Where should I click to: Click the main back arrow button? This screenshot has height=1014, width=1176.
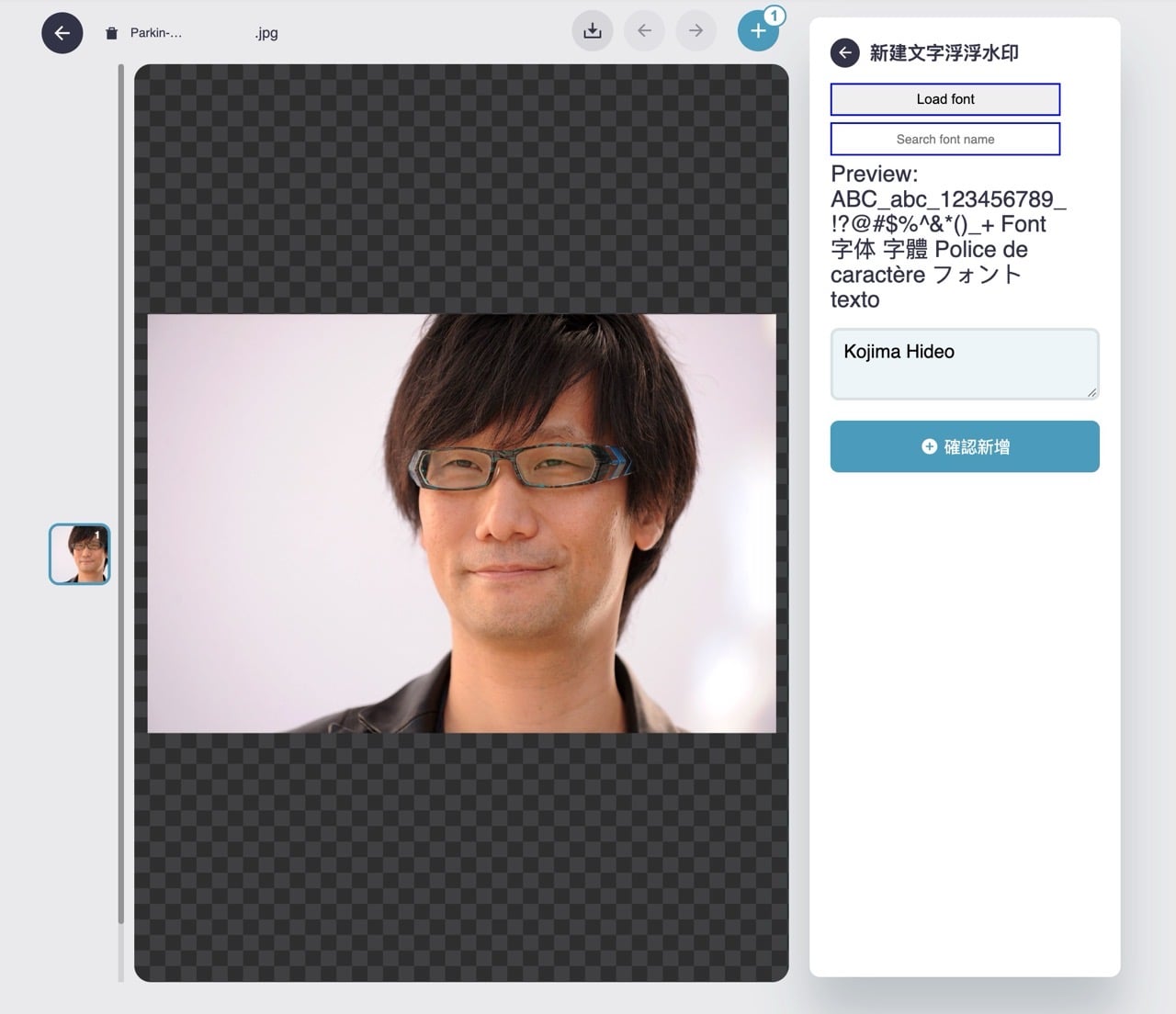coord(62,33)
